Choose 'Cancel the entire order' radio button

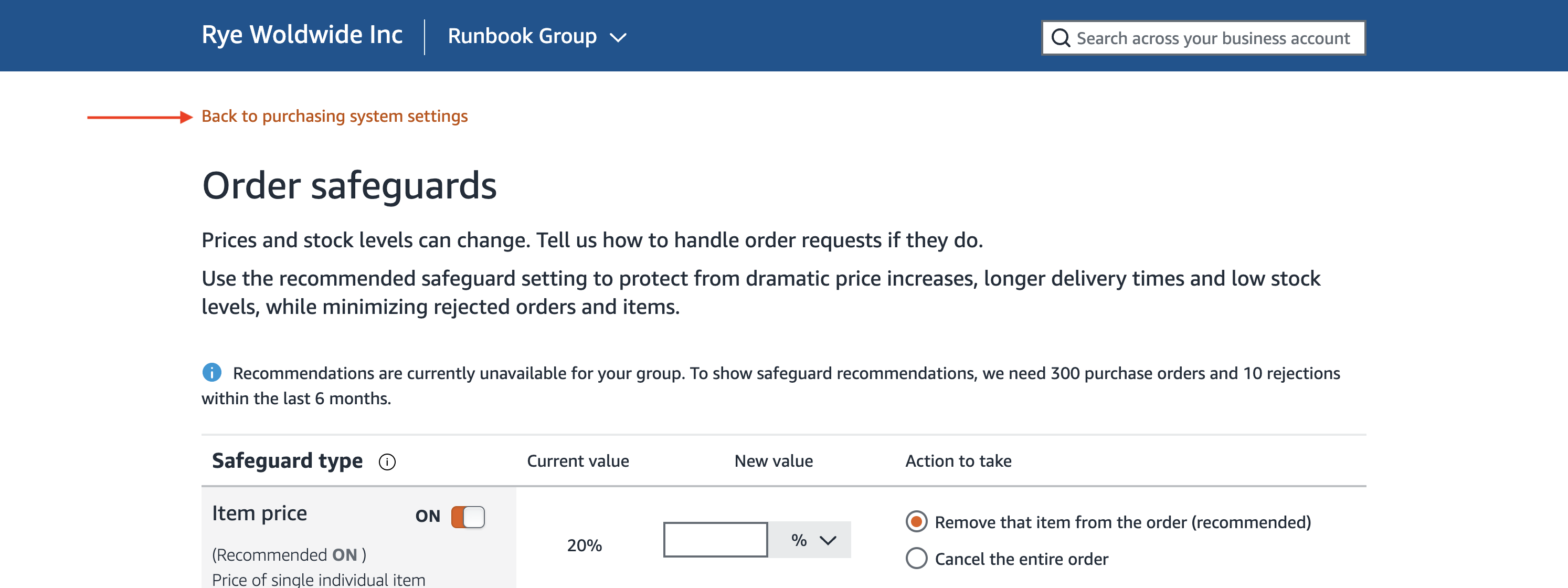(x=916, y=558)
